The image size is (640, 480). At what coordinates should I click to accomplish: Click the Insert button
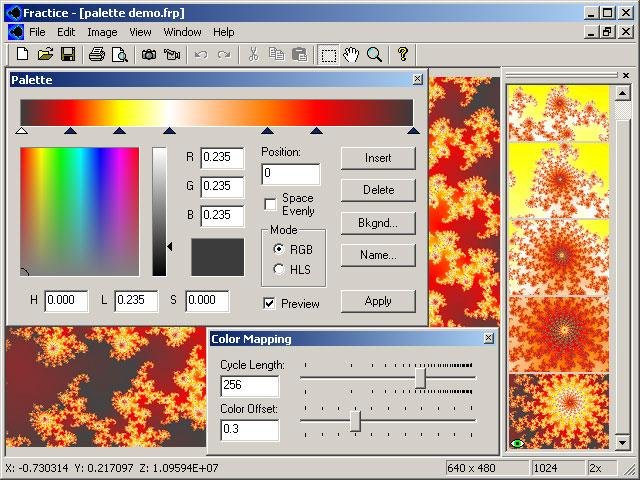click(378, 158)
